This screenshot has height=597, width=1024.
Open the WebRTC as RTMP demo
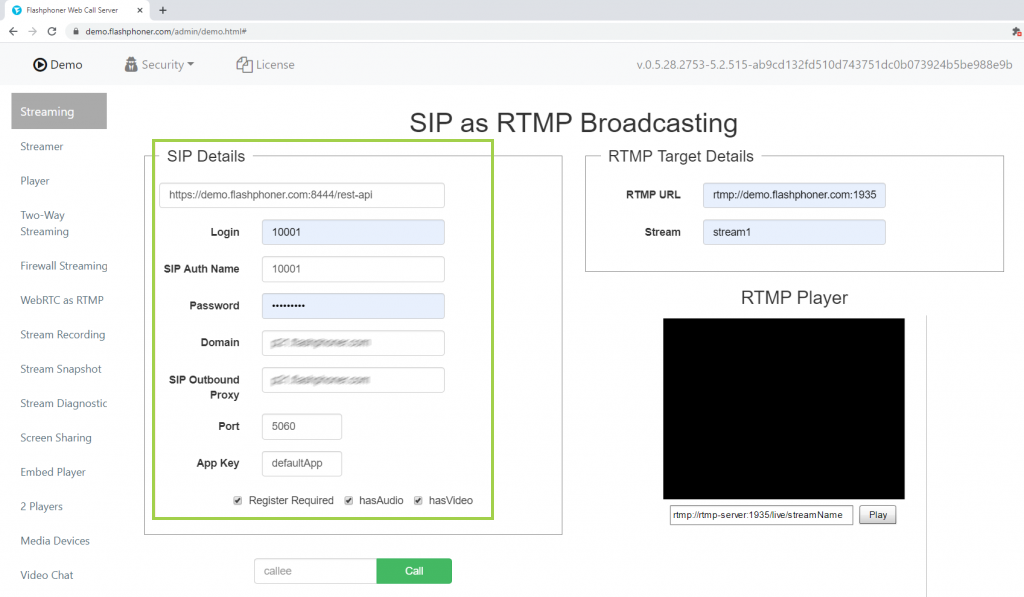click(62, 300)
